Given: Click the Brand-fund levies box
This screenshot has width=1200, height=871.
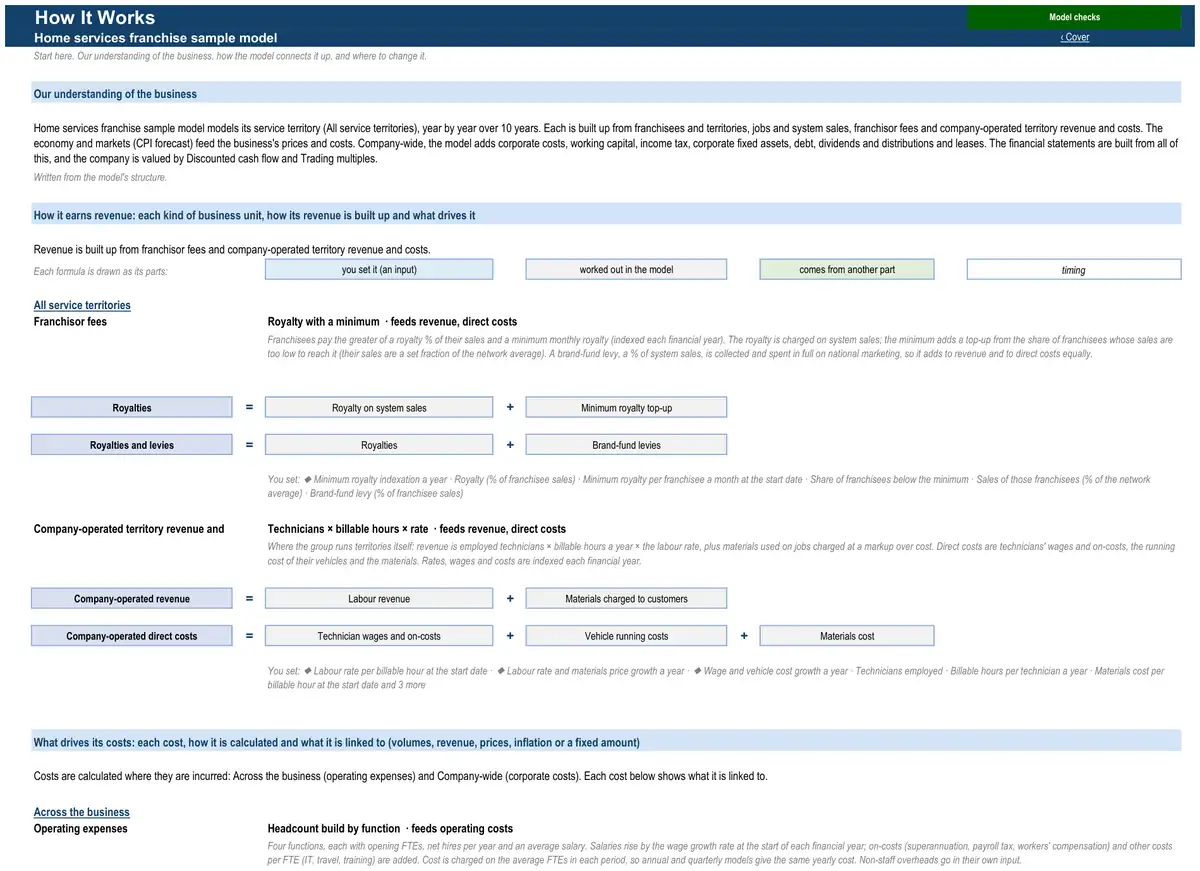Looking at the screenshot, I should [626, 445].
